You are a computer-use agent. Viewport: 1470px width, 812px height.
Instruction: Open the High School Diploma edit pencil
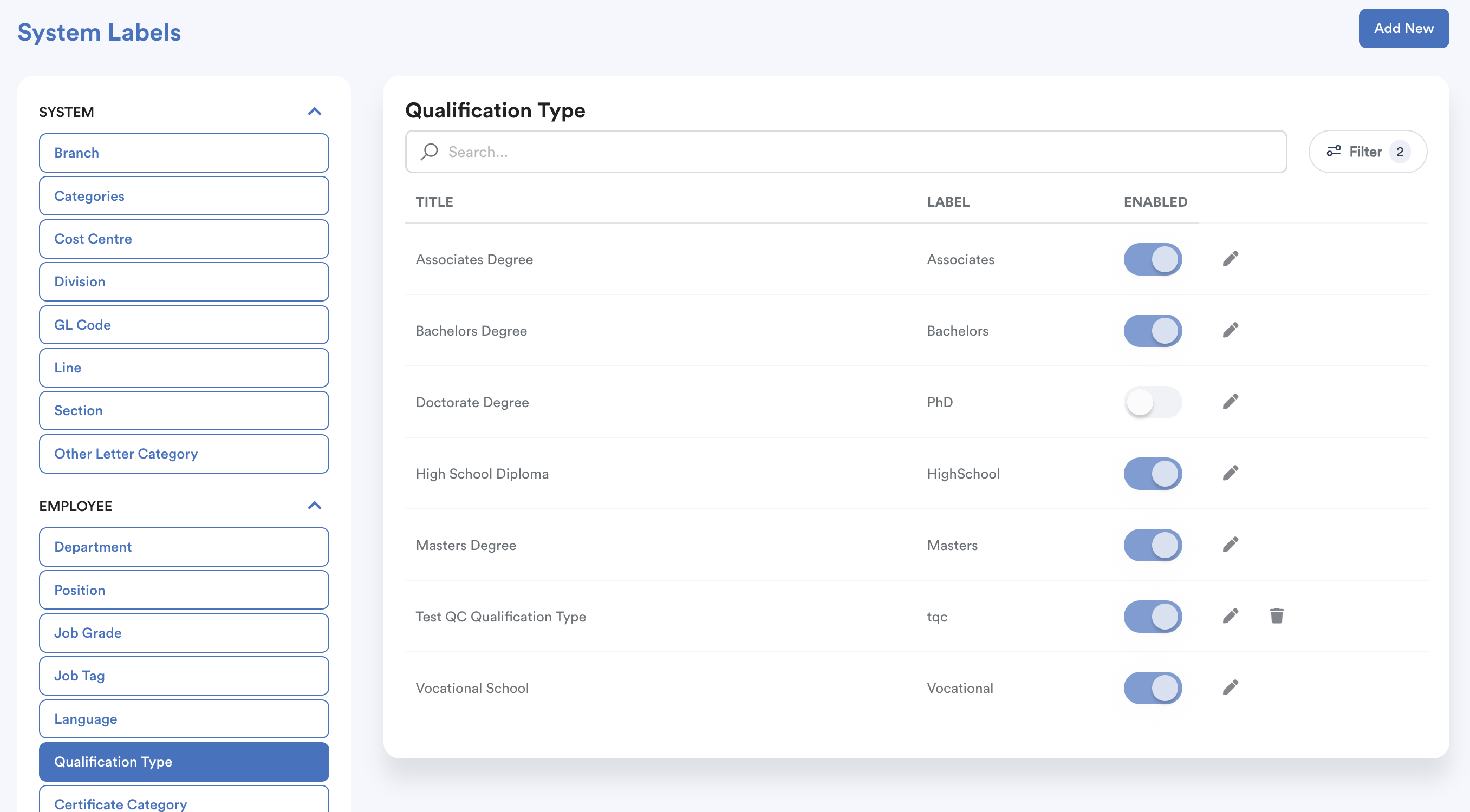coord(1231,473)
